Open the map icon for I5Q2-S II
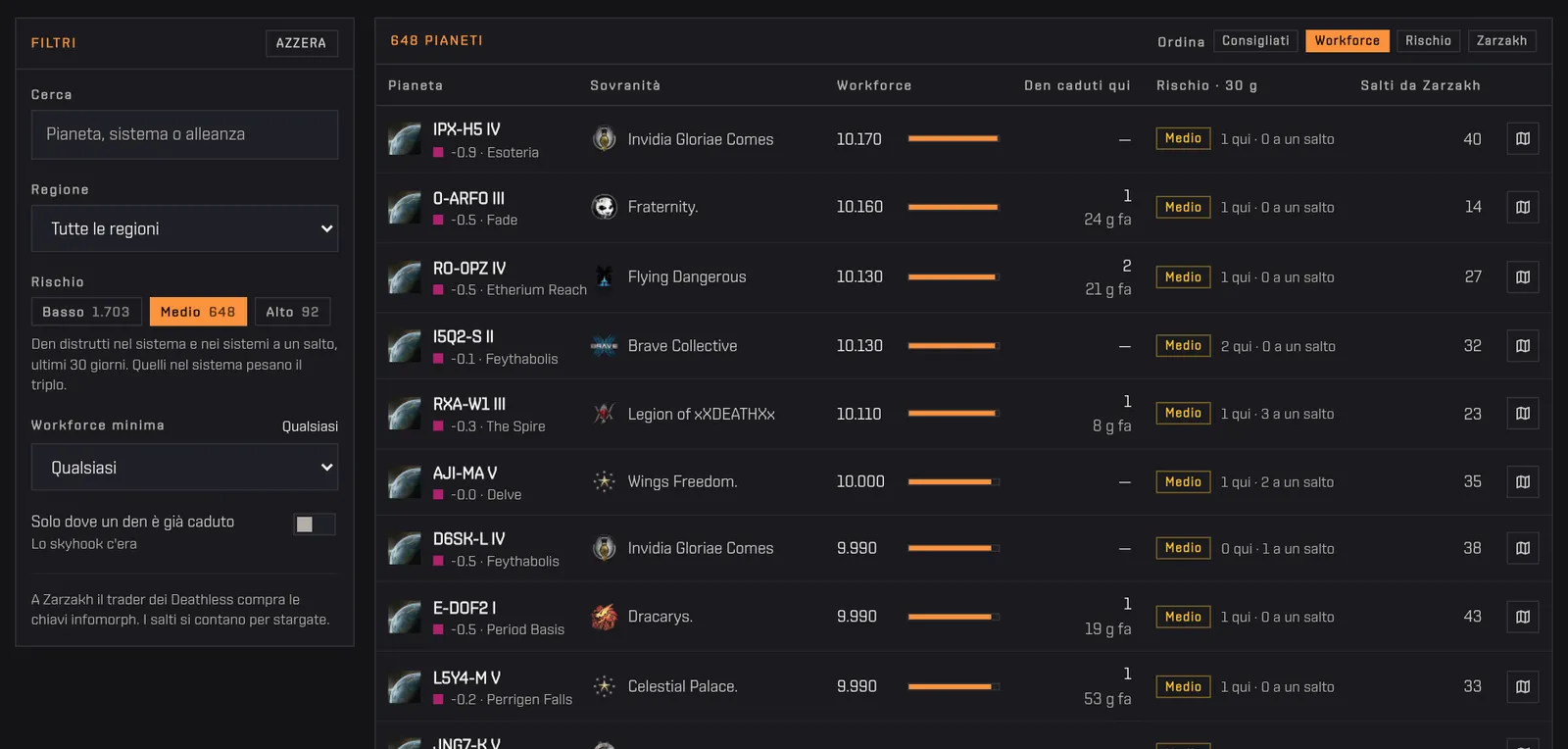 1522,346
